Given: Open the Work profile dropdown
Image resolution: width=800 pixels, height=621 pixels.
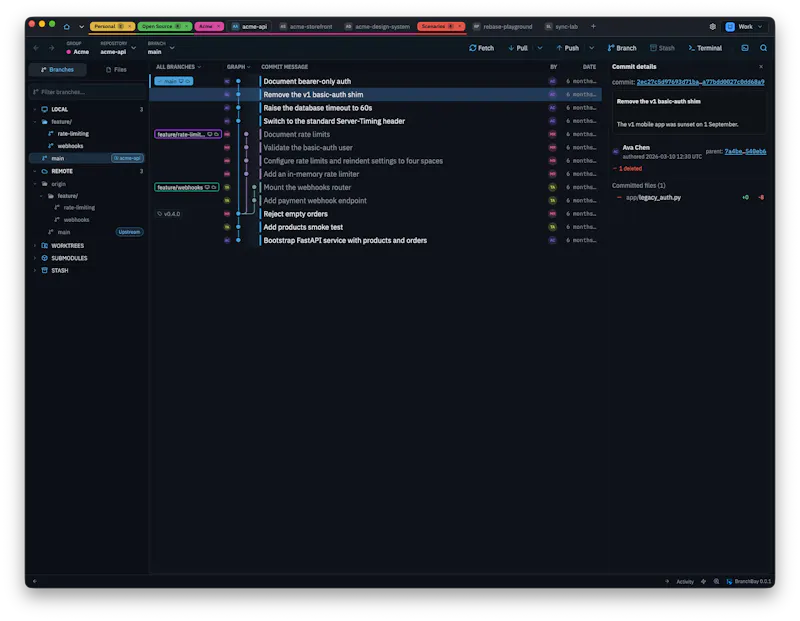Looking at the screenshot, I should click(x=744, y=27).
